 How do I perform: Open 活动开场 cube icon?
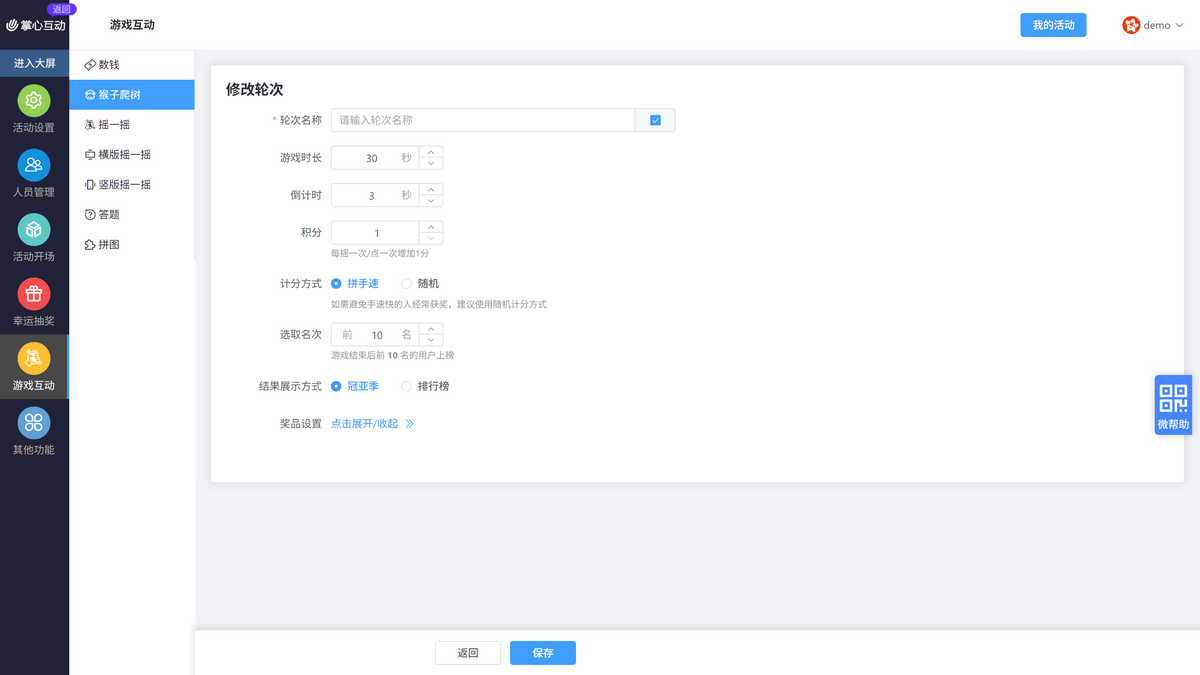click(34, 230)
